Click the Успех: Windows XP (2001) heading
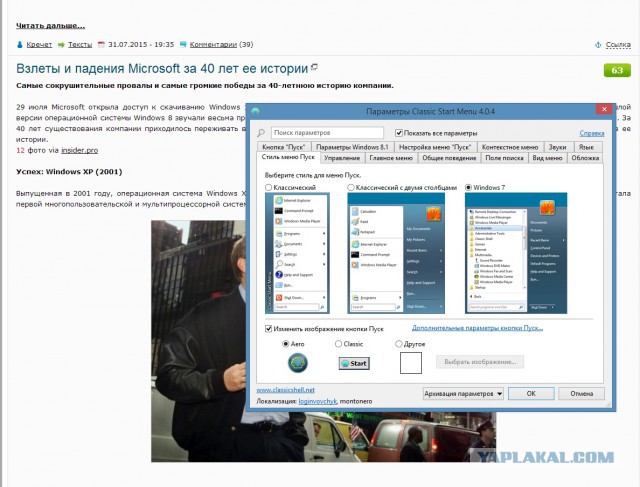 click(69, 171)
